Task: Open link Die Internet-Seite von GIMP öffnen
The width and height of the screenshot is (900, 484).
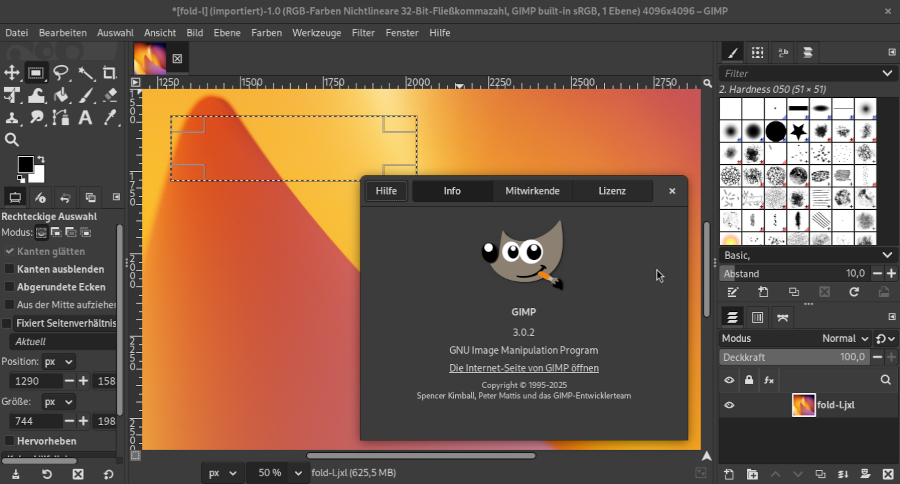Action: click(523, 368)
